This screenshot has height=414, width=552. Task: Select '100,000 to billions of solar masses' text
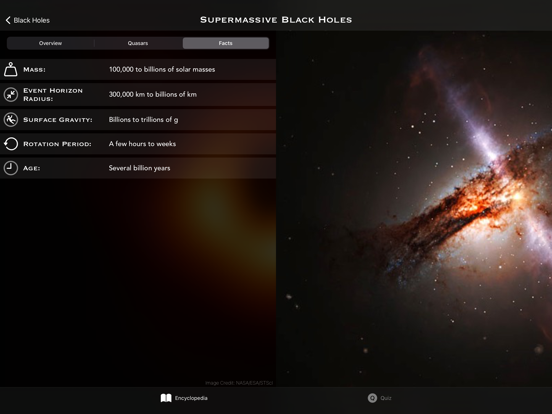pyautogui.click(x=162, y=69)
